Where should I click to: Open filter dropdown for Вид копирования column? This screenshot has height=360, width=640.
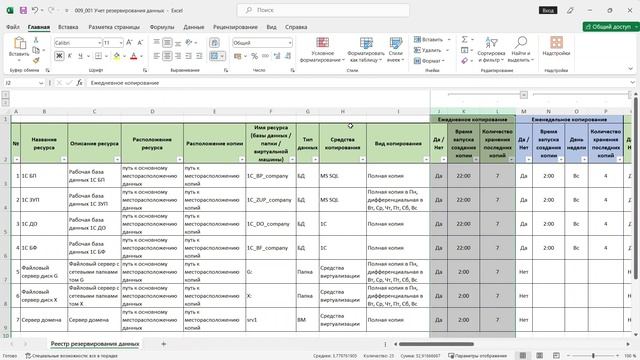click(x=426, y=160)
